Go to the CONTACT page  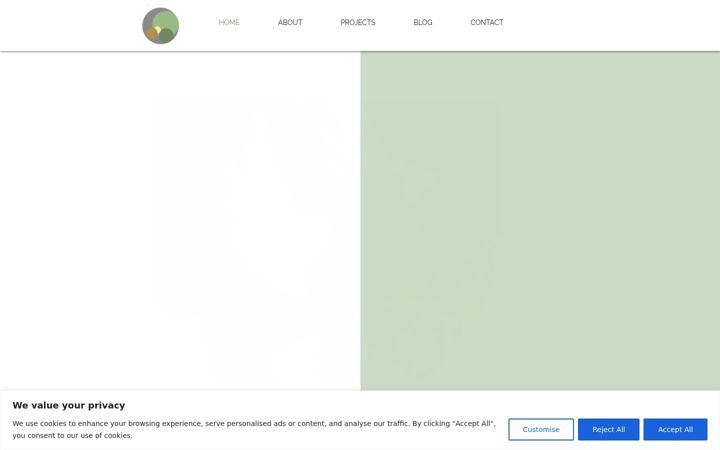[x=487, y=22]
